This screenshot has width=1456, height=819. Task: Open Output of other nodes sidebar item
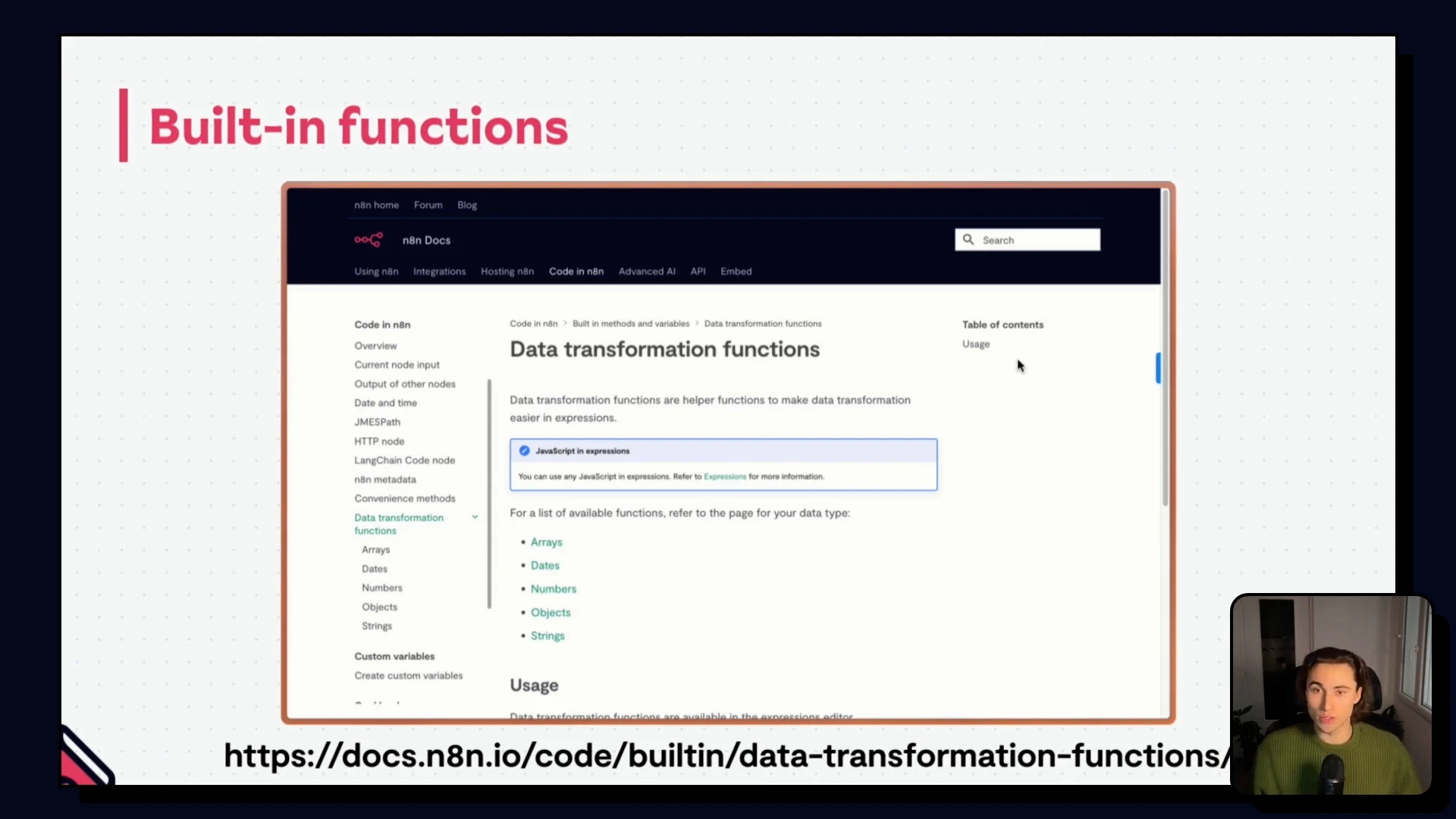point(405,384)
